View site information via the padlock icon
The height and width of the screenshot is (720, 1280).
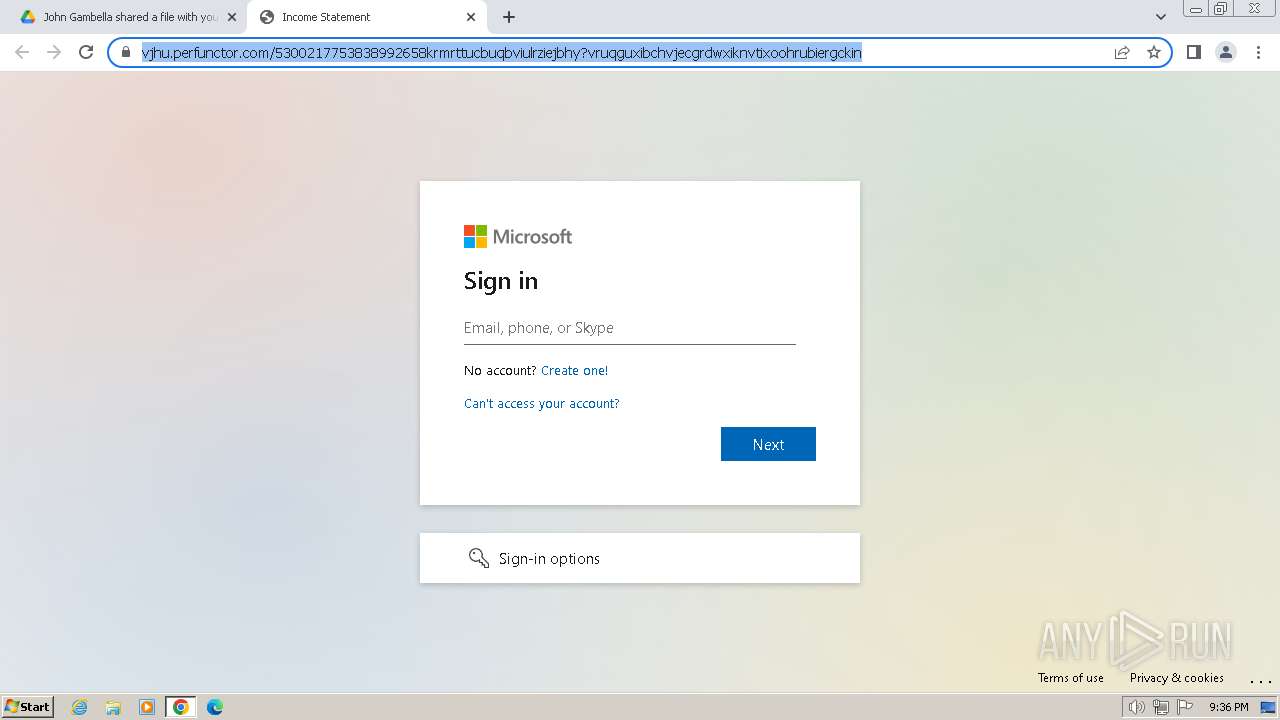126,52
